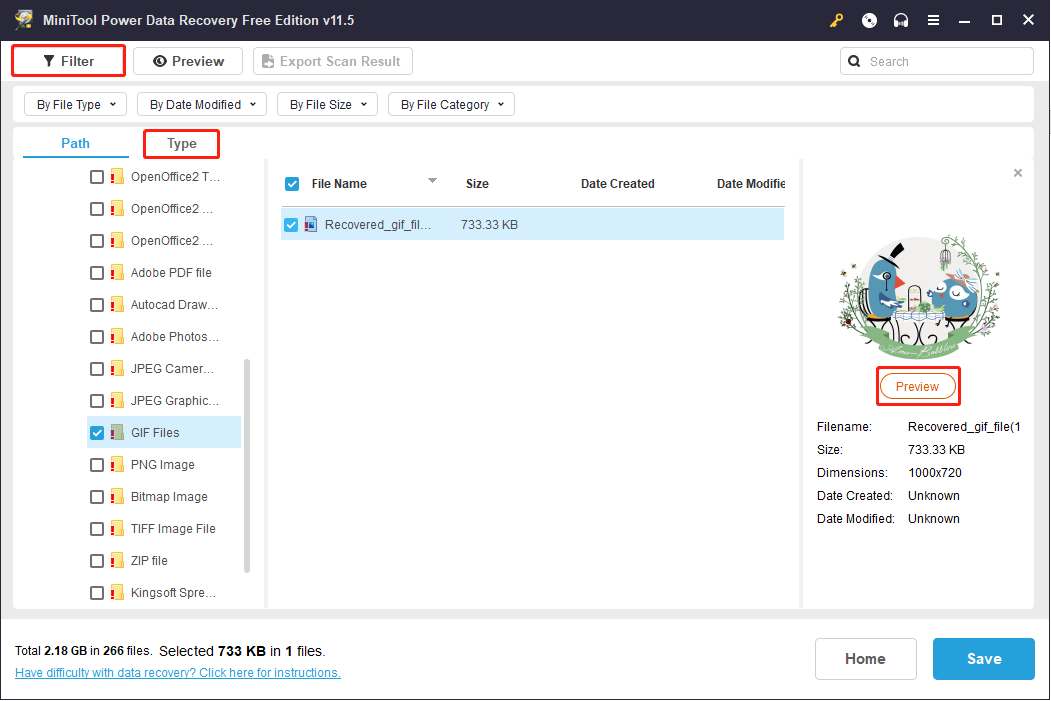
Task: Click the ZIP file folder icon
Action: click(x=117, y=560)
